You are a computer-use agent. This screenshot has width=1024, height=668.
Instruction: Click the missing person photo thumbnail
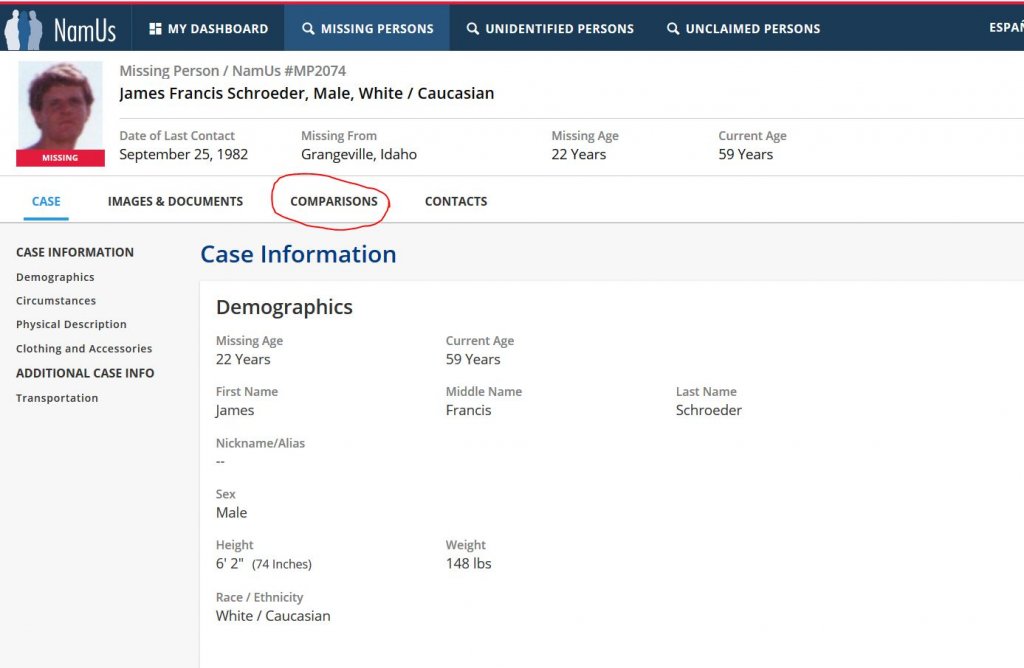(x=60, y=107)
